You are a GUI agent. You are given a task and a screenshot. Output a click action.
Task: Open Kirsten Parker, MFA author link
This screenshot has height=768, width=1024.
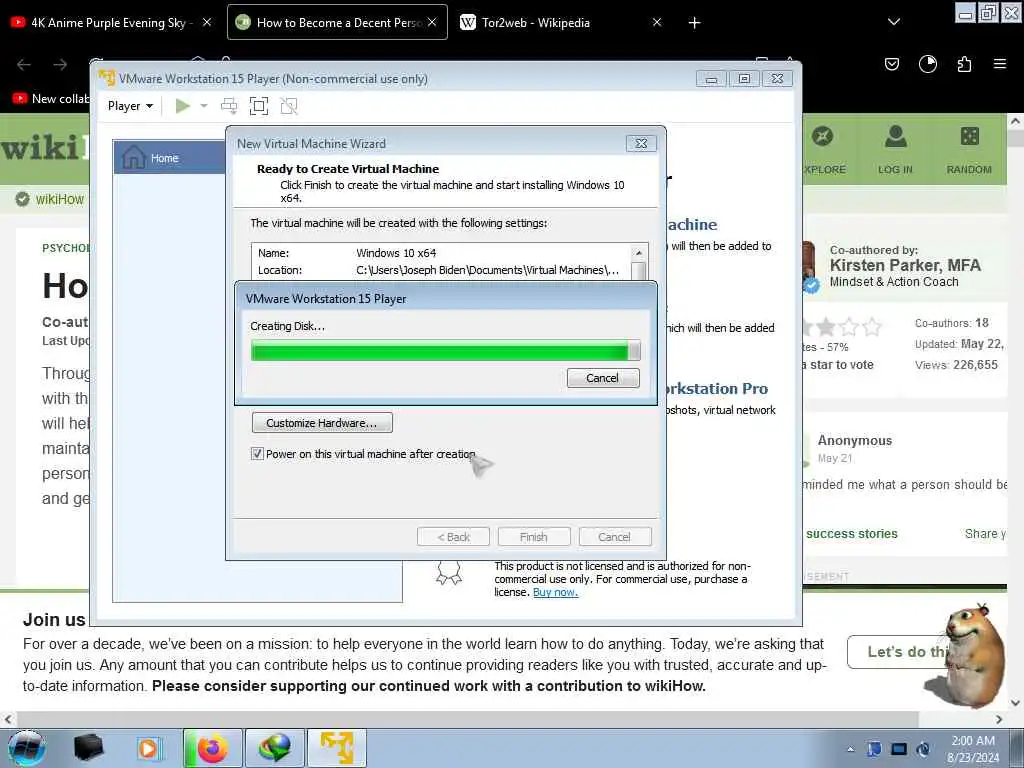(905, 265)
